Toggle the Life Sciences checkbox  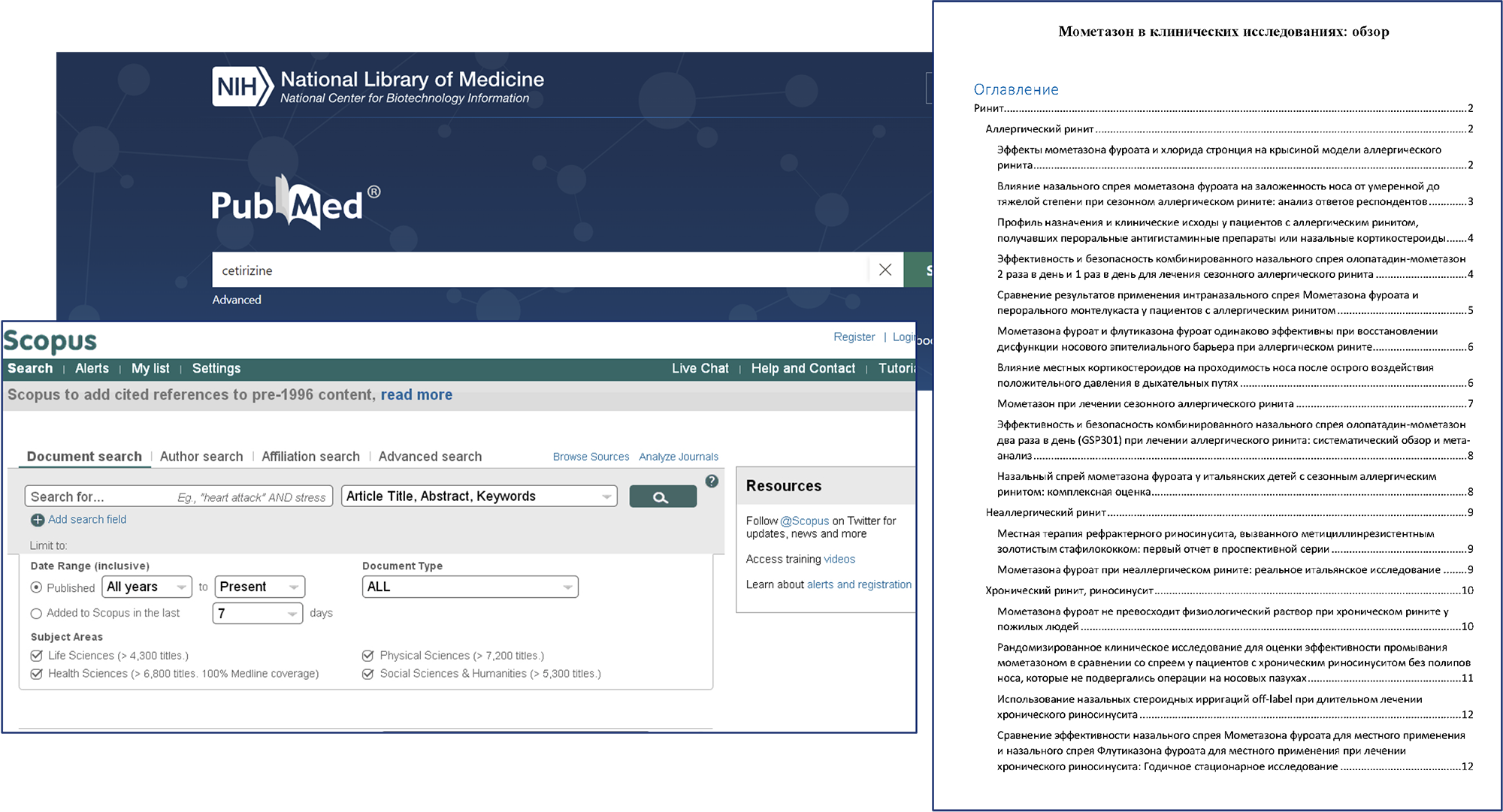coord(36,656)
